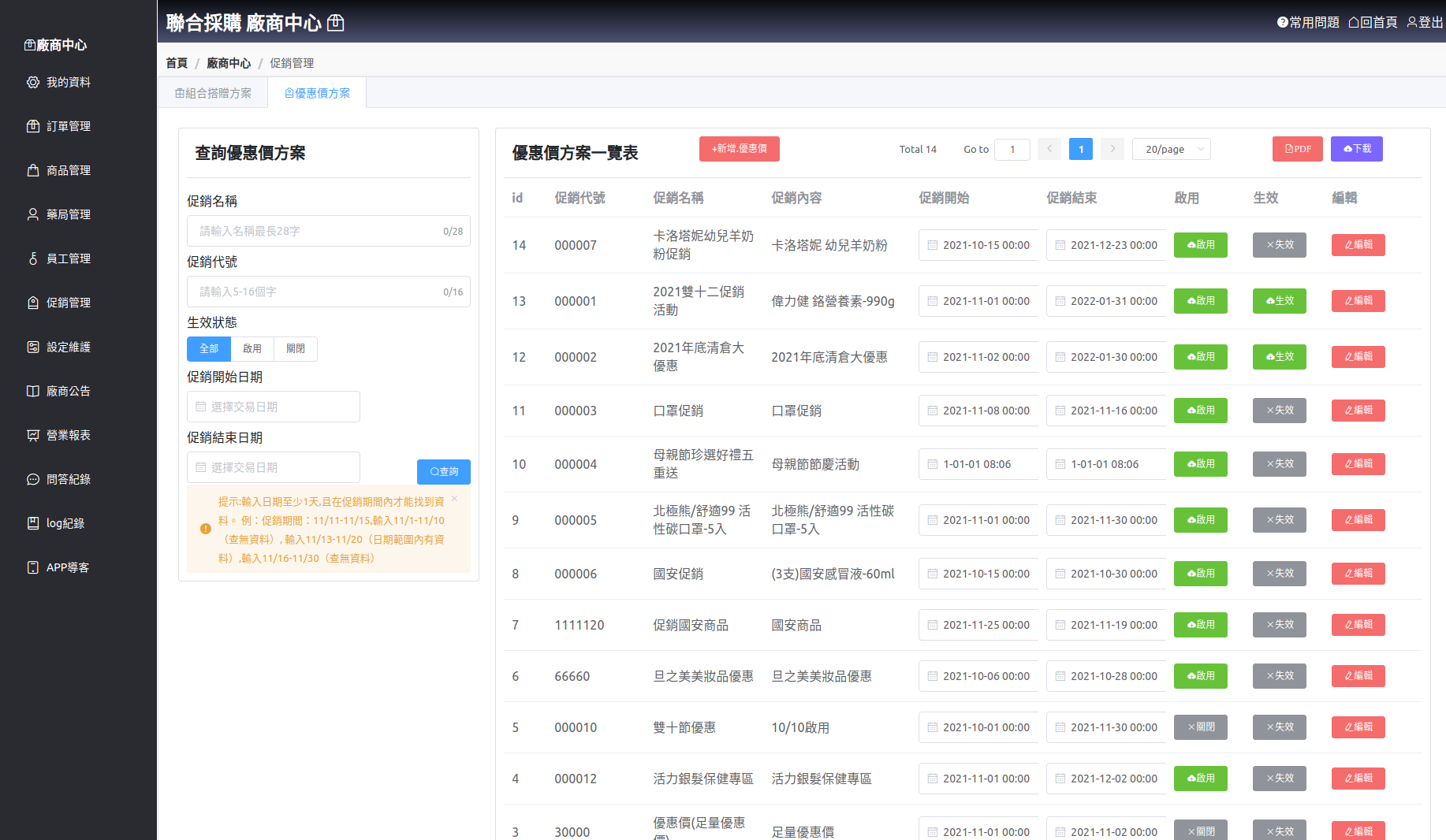
Task: Toggle 生效 for 2021年底清倉大優惠
Action: click(1279, 357)
